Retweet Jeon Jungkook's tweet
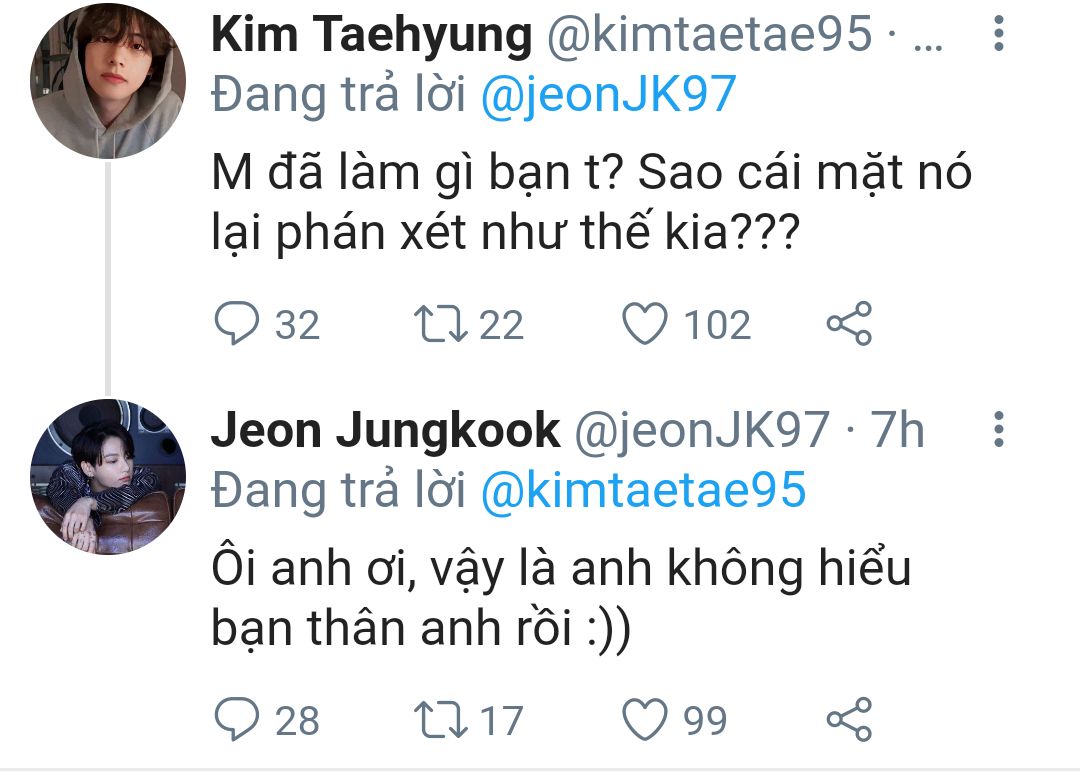This screenshot has height=773, width=1080. [441, 720]
